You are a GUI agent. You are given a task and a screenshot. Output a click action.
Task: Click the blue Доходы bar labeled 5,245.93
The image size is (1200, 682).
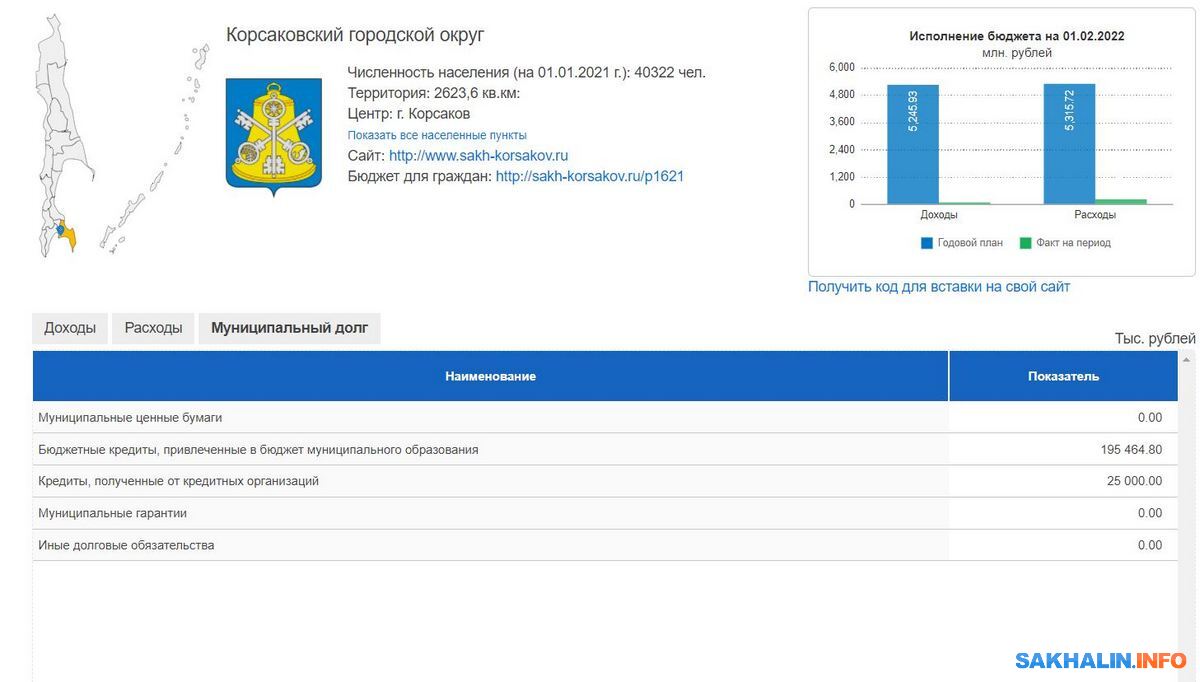coord(912,144)
